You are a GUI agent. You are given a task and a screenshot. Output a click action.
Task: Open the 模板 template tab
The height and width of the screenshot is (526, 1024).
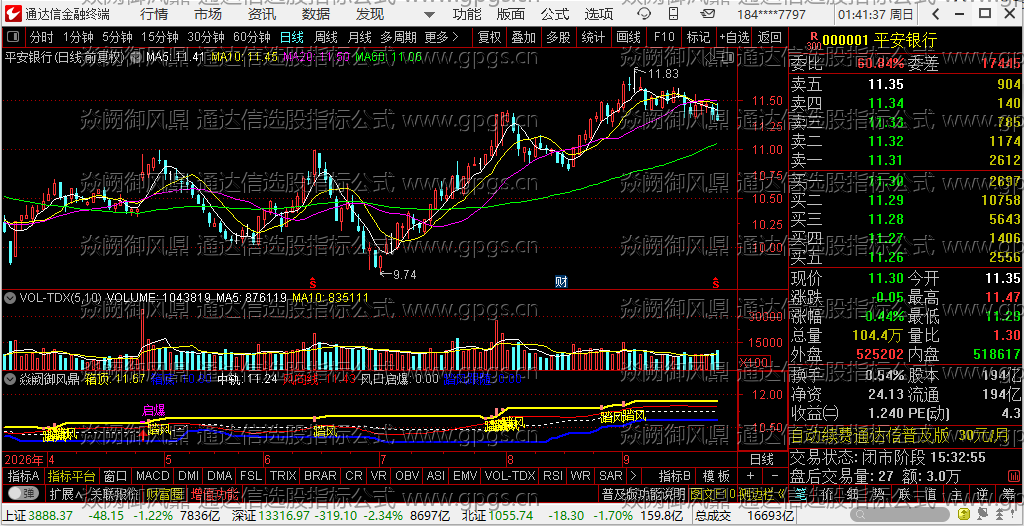click(x=716, y=476)
